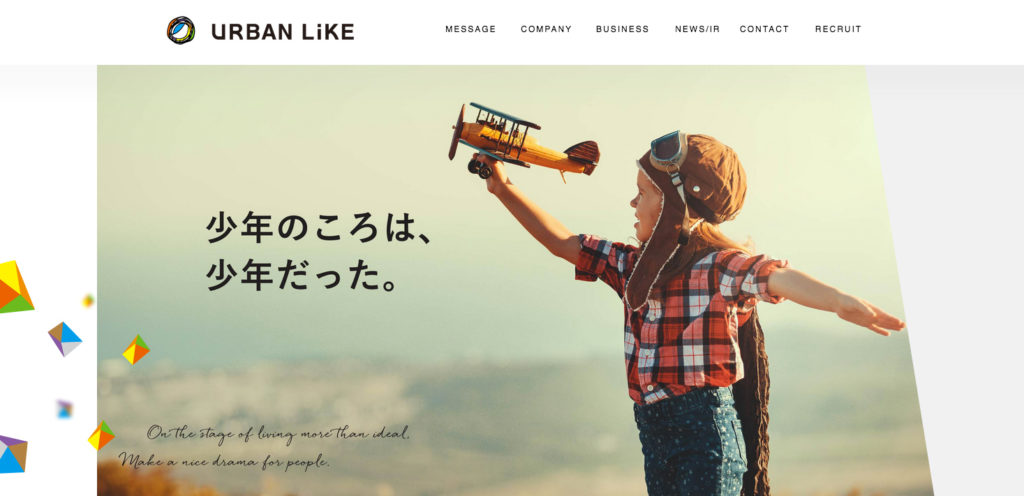This screenshot has width=1024, height=496.
Task: Open the NEWS/IR section
Action: point(697,29)
